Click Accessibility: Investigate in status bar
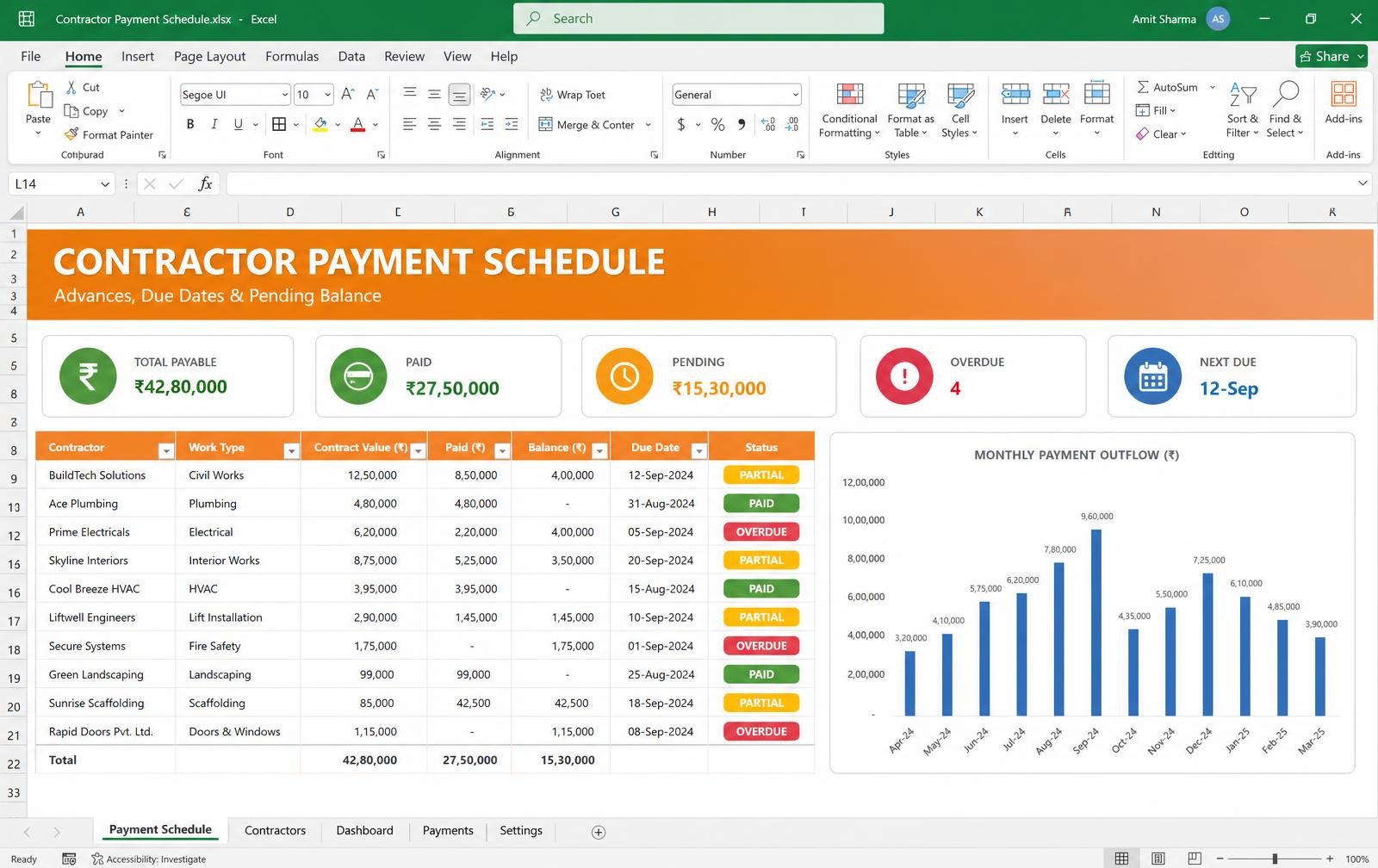The image size is (1378, 868). (x=149, y=859)
